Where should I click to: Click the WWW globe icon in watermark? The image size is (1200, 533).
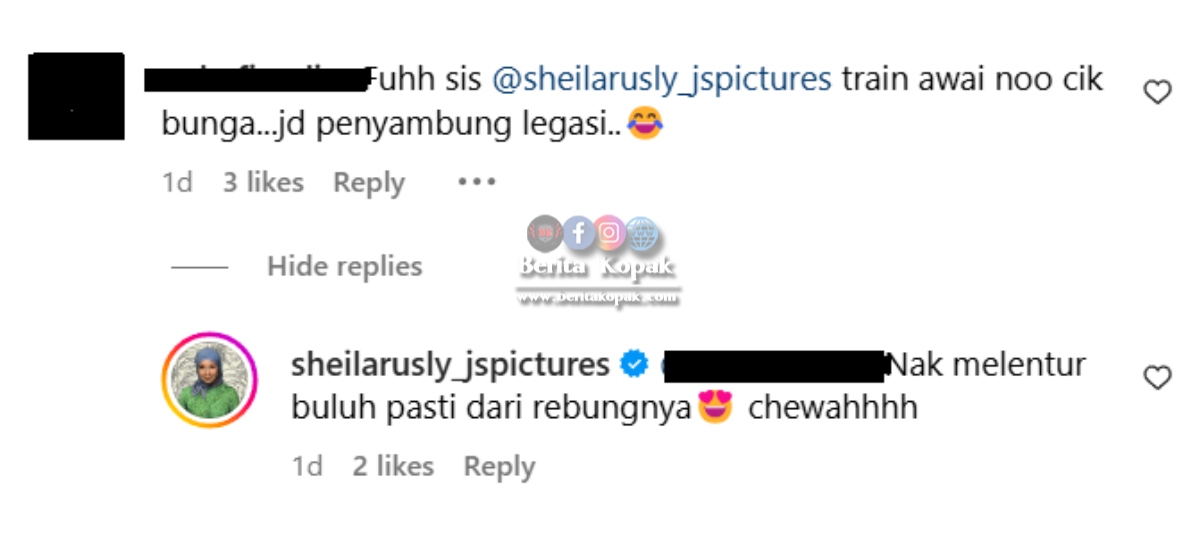[643, 234]
